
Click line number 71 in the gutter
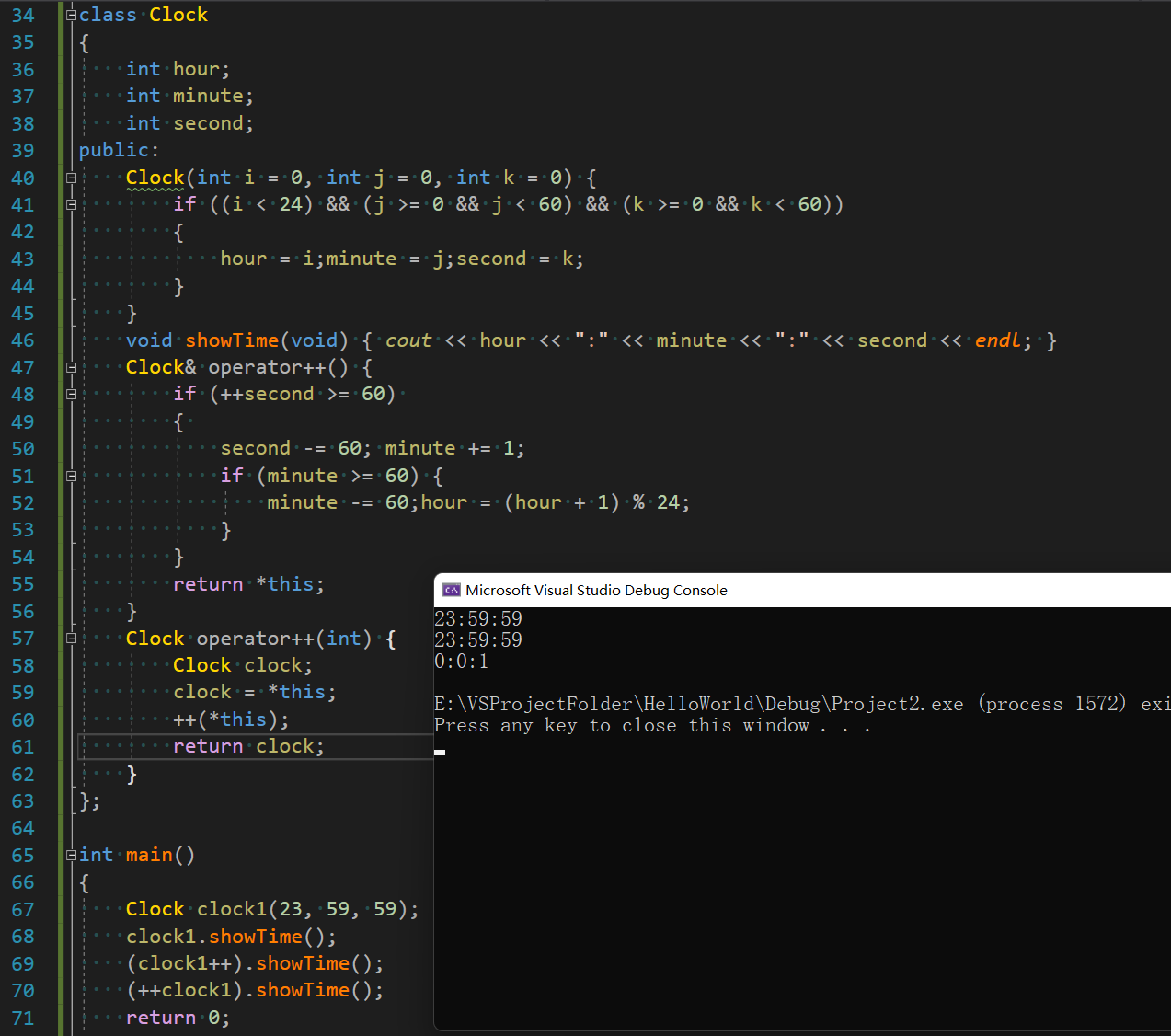pyautogui.click(x=23, y=1019)
